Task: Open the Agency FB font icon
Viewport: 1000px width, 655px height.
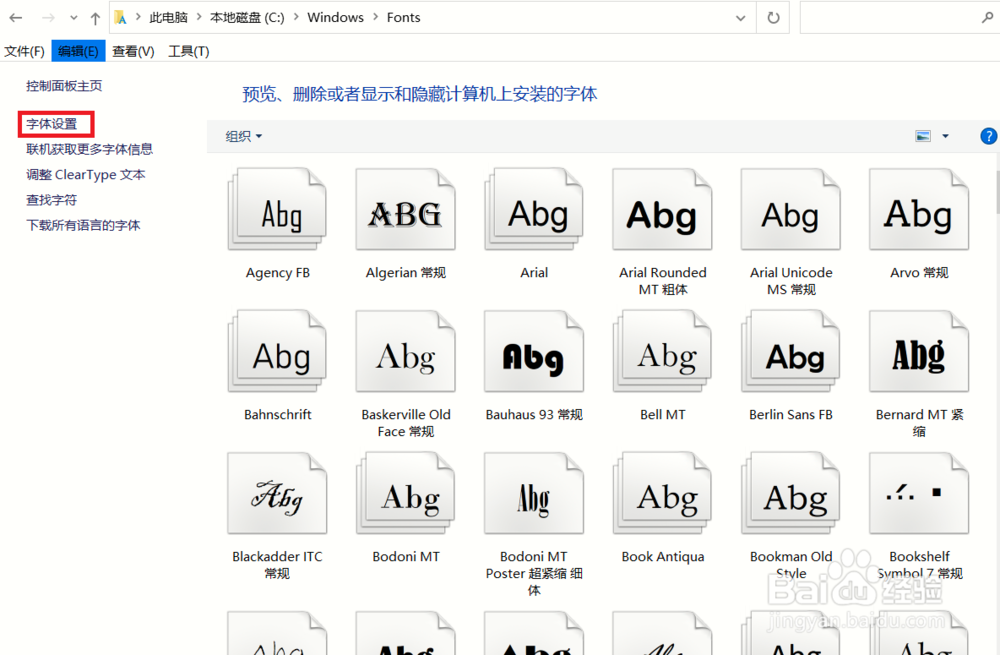Action: [277, 209]
